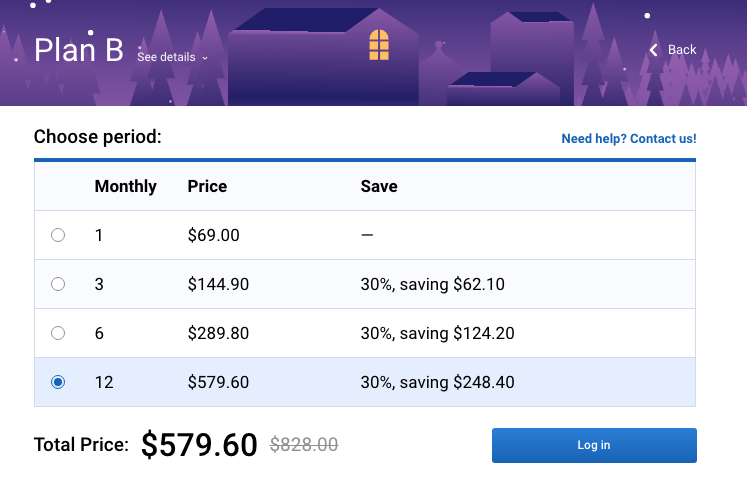Click the Save column header

point(379,186)
